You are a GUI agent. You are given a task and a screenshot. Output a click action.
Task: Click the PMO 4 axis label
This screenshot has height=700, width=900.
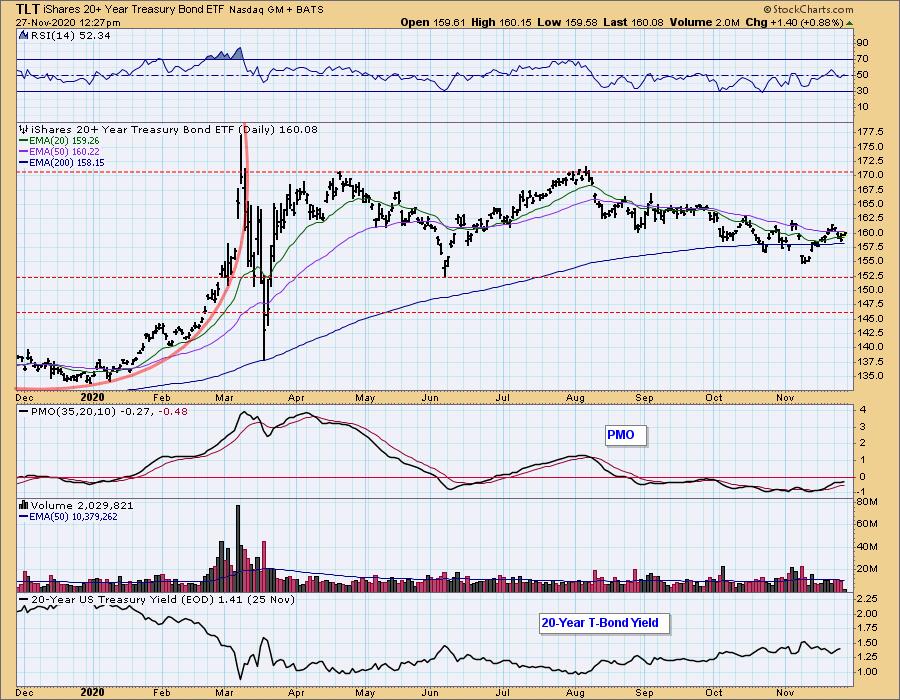click(x=862, y=410)
